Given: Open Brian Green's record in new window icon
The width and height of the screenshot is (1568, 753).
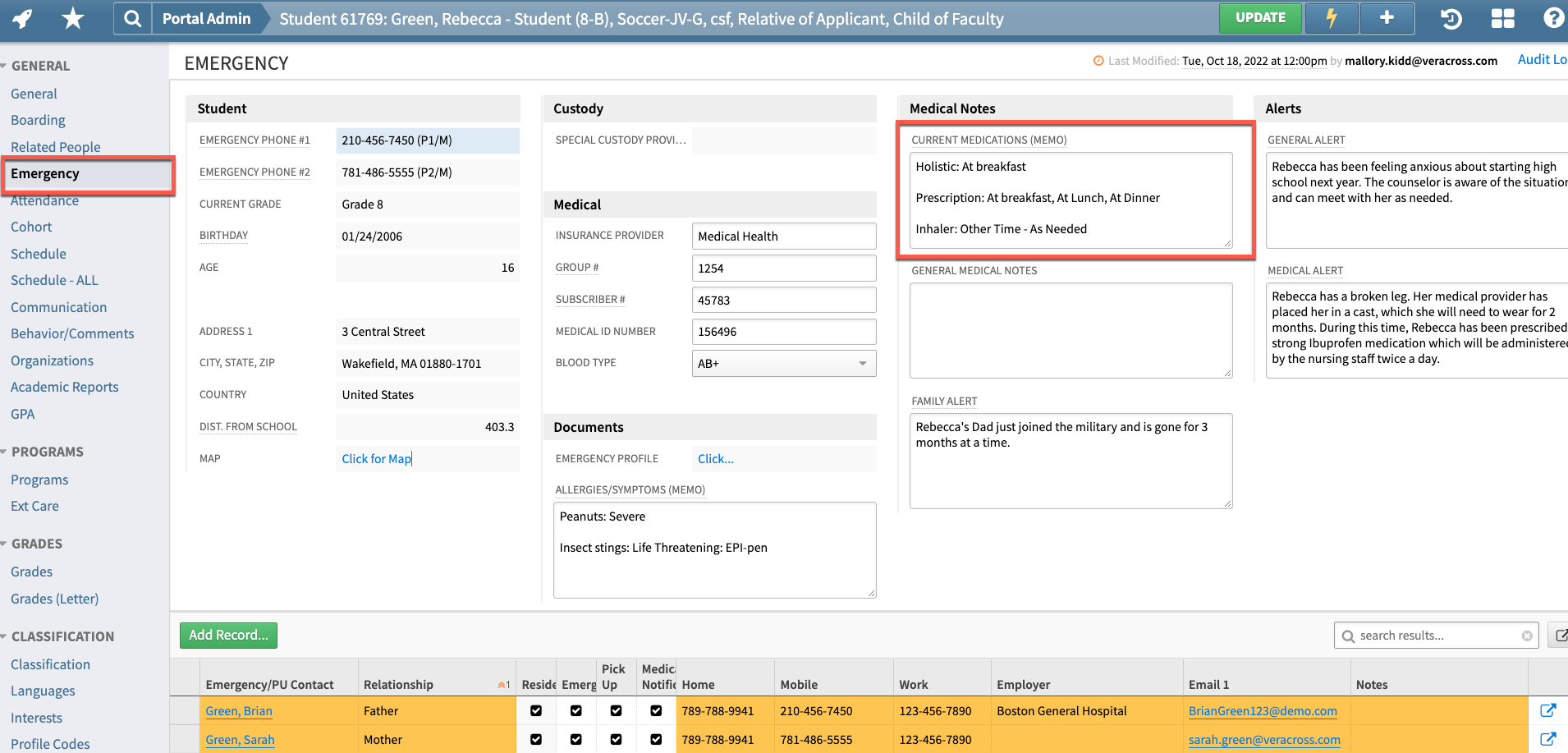Looking at the screenshot, I should [1550, 711].
